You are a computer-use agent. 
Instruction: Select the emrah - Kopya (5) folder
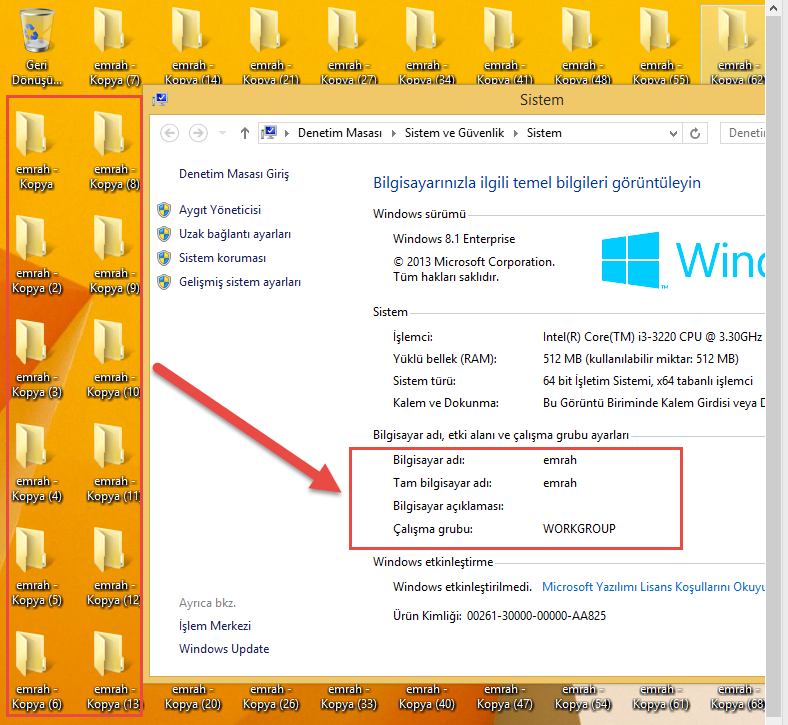point(36,567)
